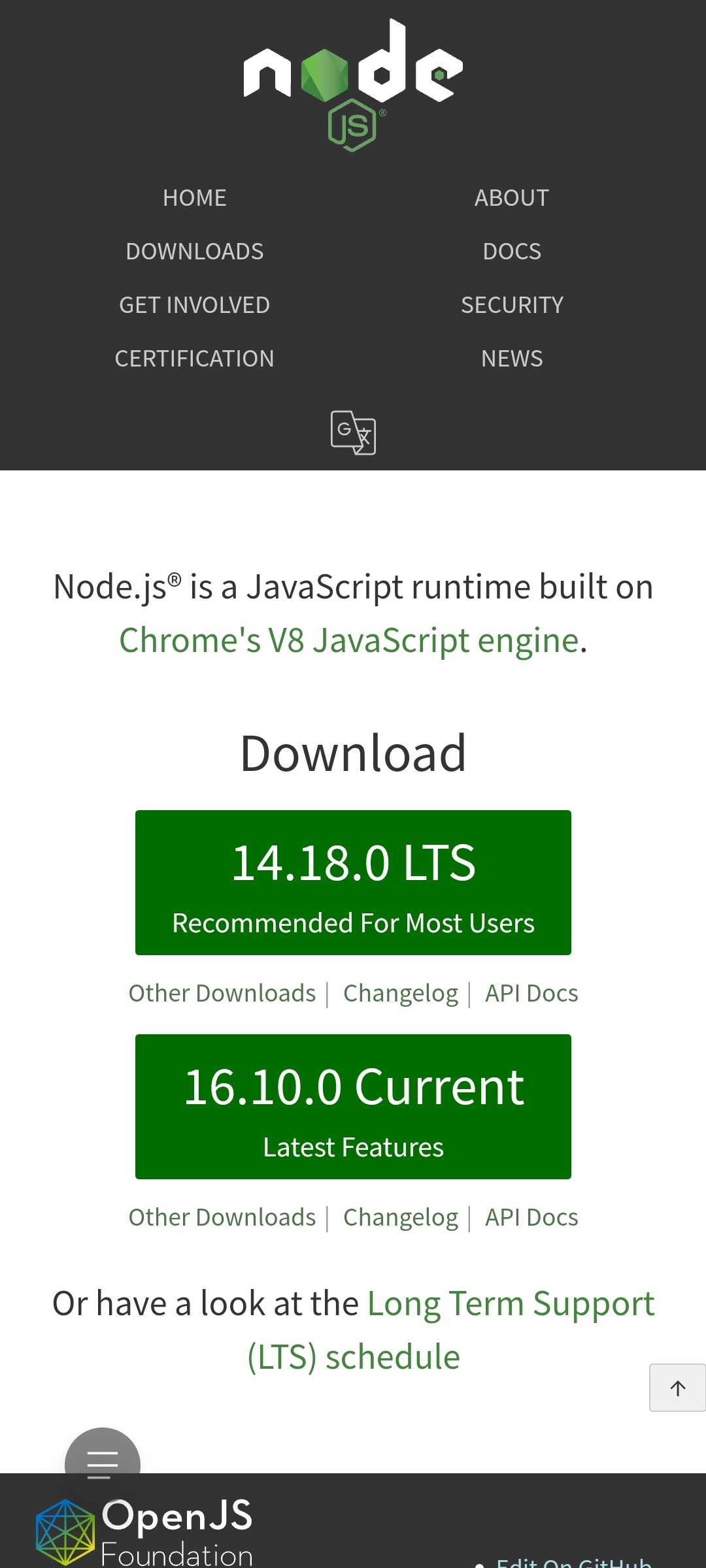Open DOCS in the navigation
The height and width of the screenshot is (1568, 706).
512,252
